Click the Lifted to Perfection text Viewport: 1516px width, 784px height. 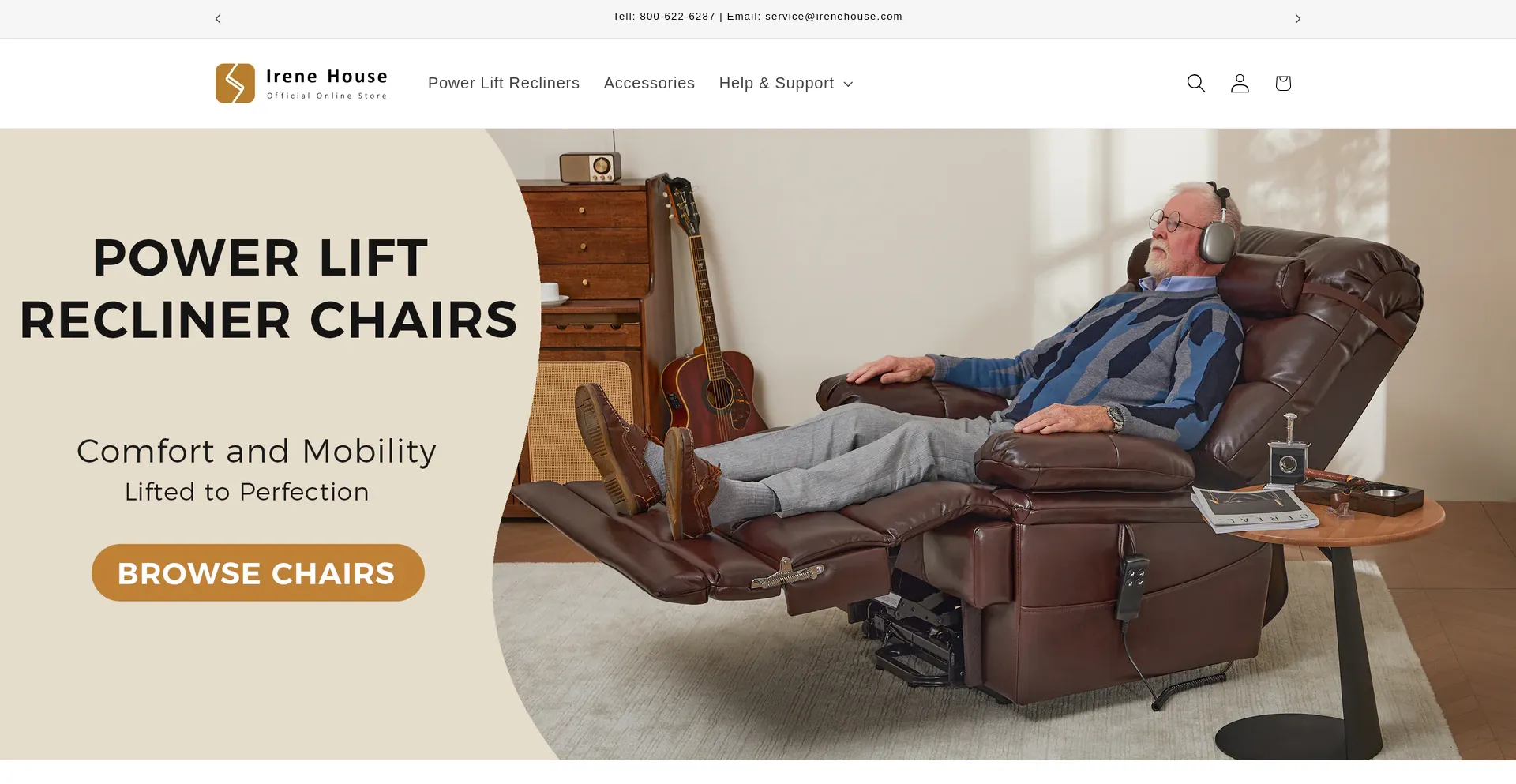(x=247, y=492)
